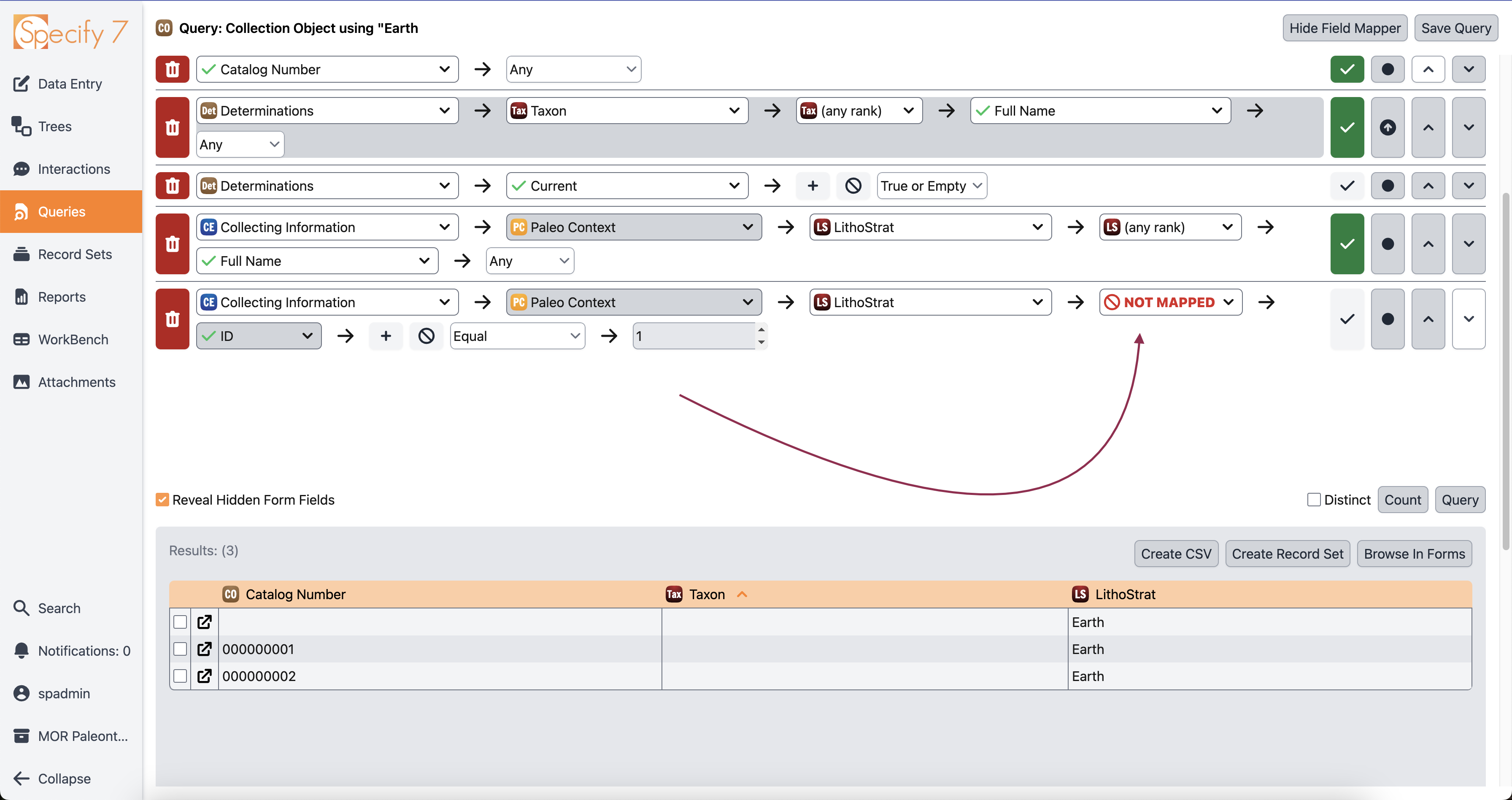Delete the Catalog Number query line
Screen dimensions: 1512x800
[x=172, y=69]
